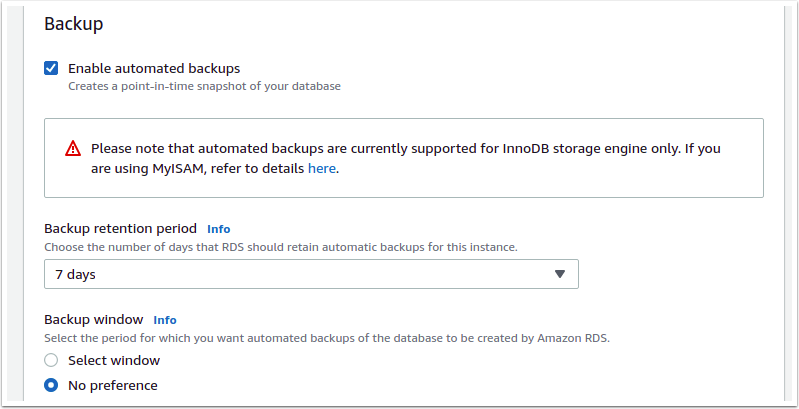
Task: Click the 'Backup retention period' field label
Action: point(121,229)
